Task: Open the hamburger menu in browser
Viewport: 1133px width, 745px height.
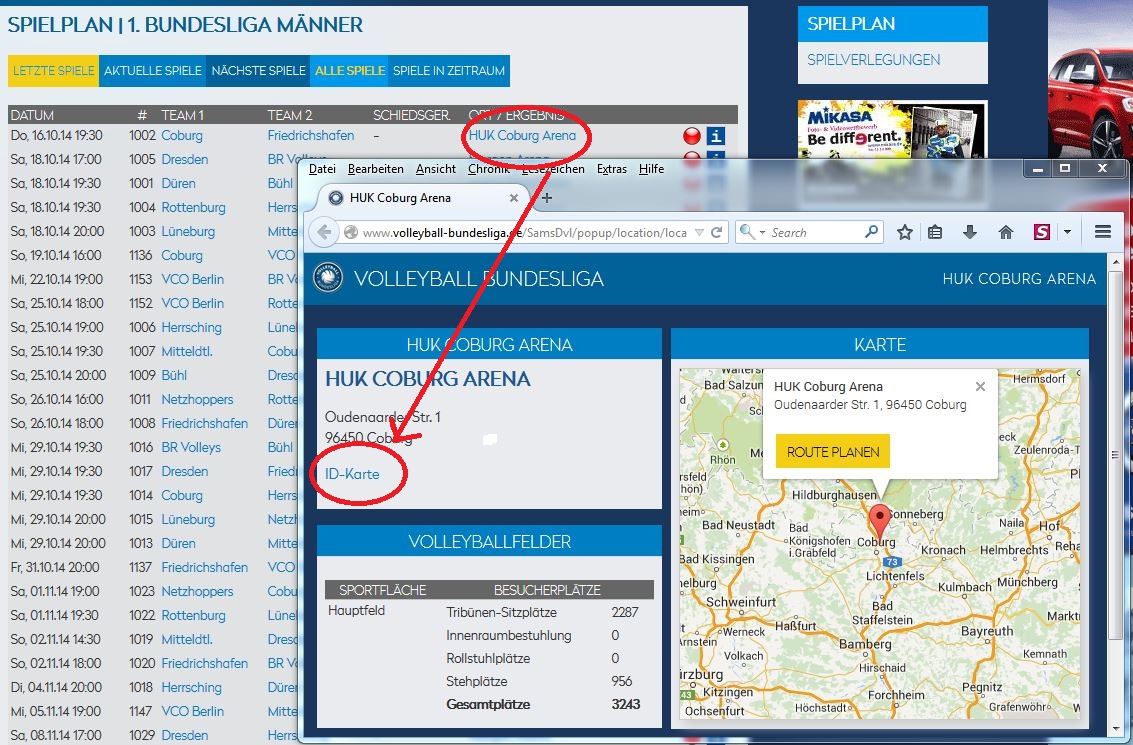Action: click(1103, 232)
